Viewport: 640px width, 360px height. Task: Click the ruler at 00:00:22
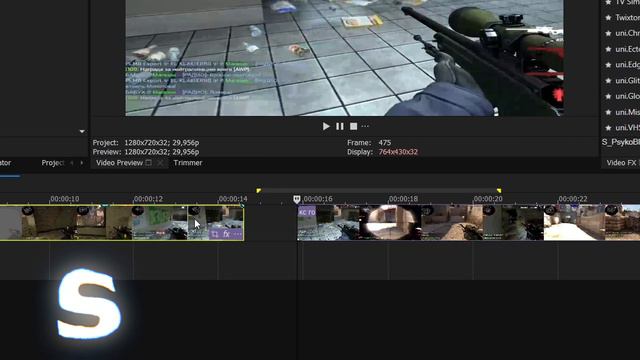point(573,199)
